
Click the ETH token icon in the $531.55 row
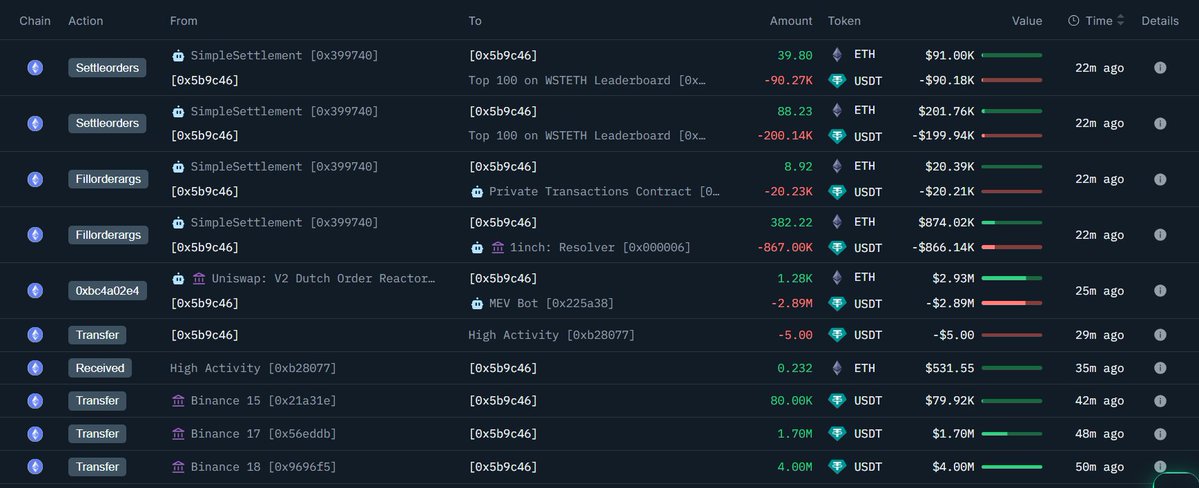[836, 368]
